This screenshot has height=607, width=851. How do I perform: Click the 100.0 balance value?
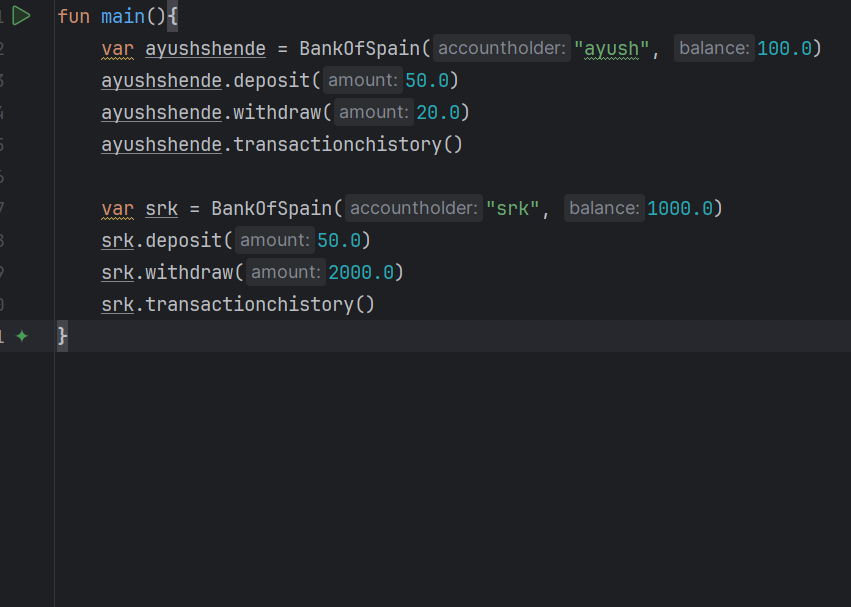(x=784, y=48)
